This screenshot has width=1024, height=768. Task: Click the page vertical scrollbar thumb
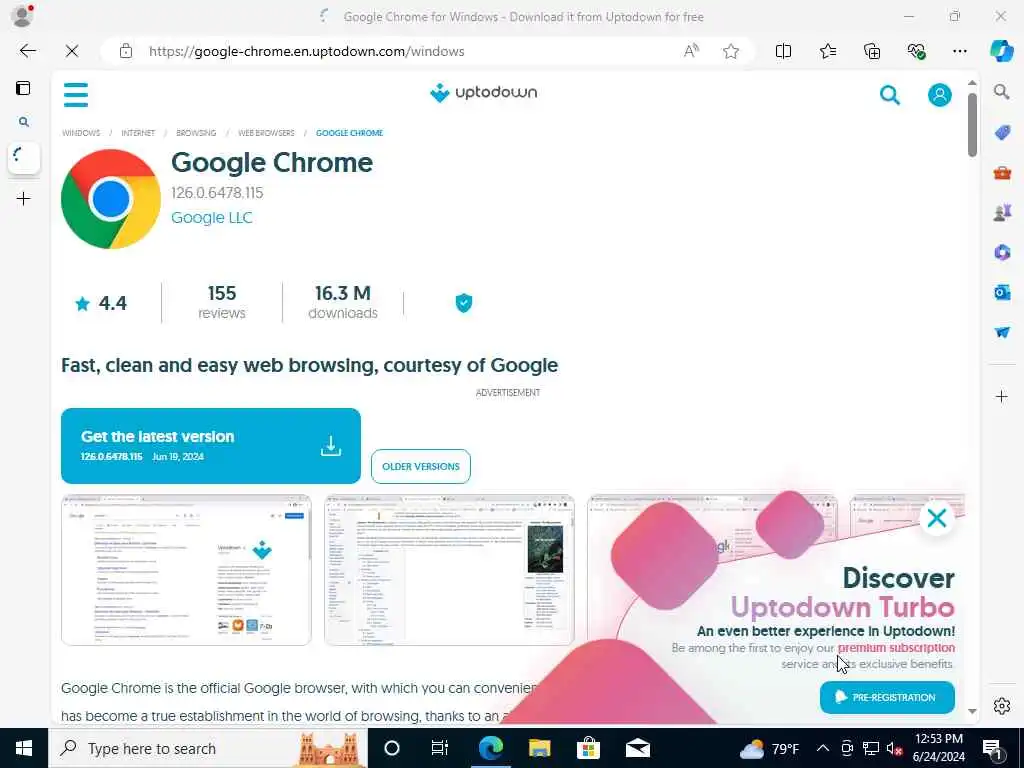click(x=972, y=125)
